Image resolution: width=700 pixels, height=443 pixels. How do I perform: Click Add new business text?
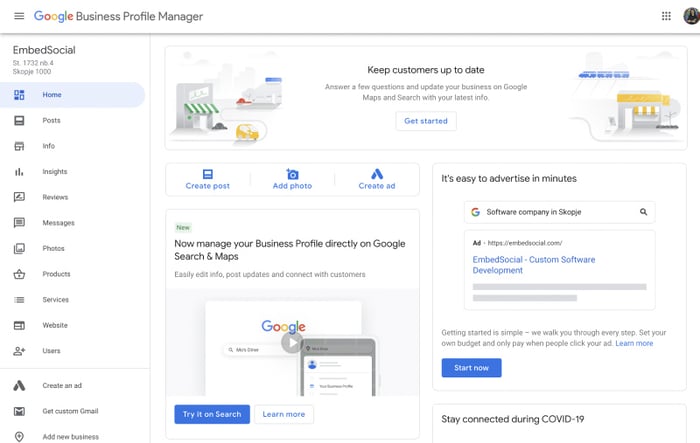[x=71, y=437]
